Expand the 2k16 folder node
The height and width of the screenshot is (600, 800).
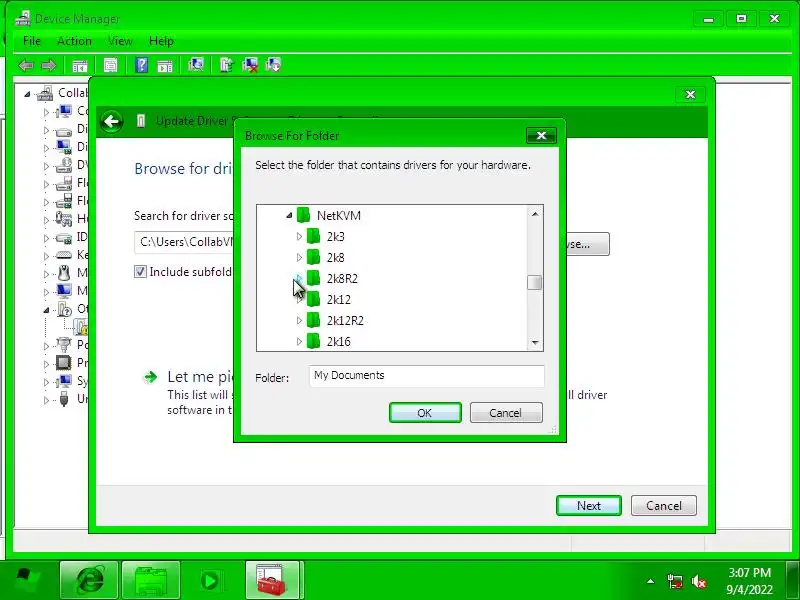(x=299, y=341)
